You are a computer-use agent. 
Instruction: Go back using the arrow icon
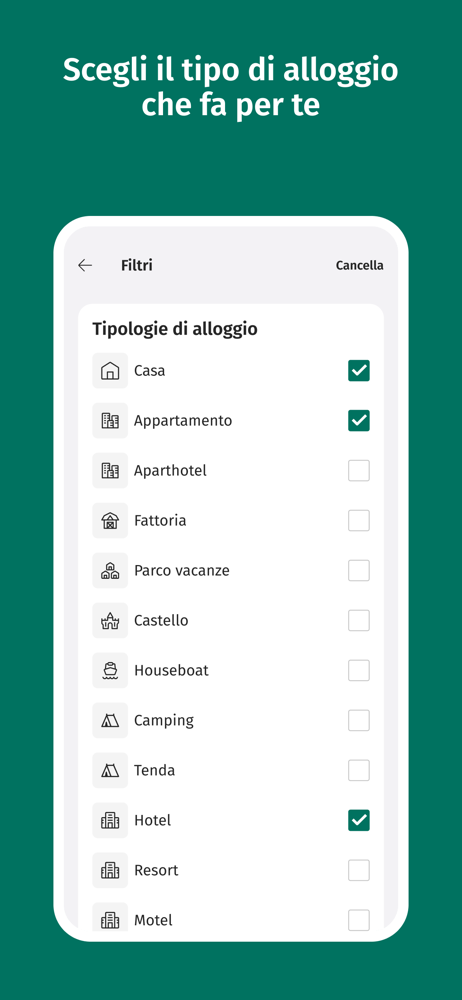(x=85, y=265)
